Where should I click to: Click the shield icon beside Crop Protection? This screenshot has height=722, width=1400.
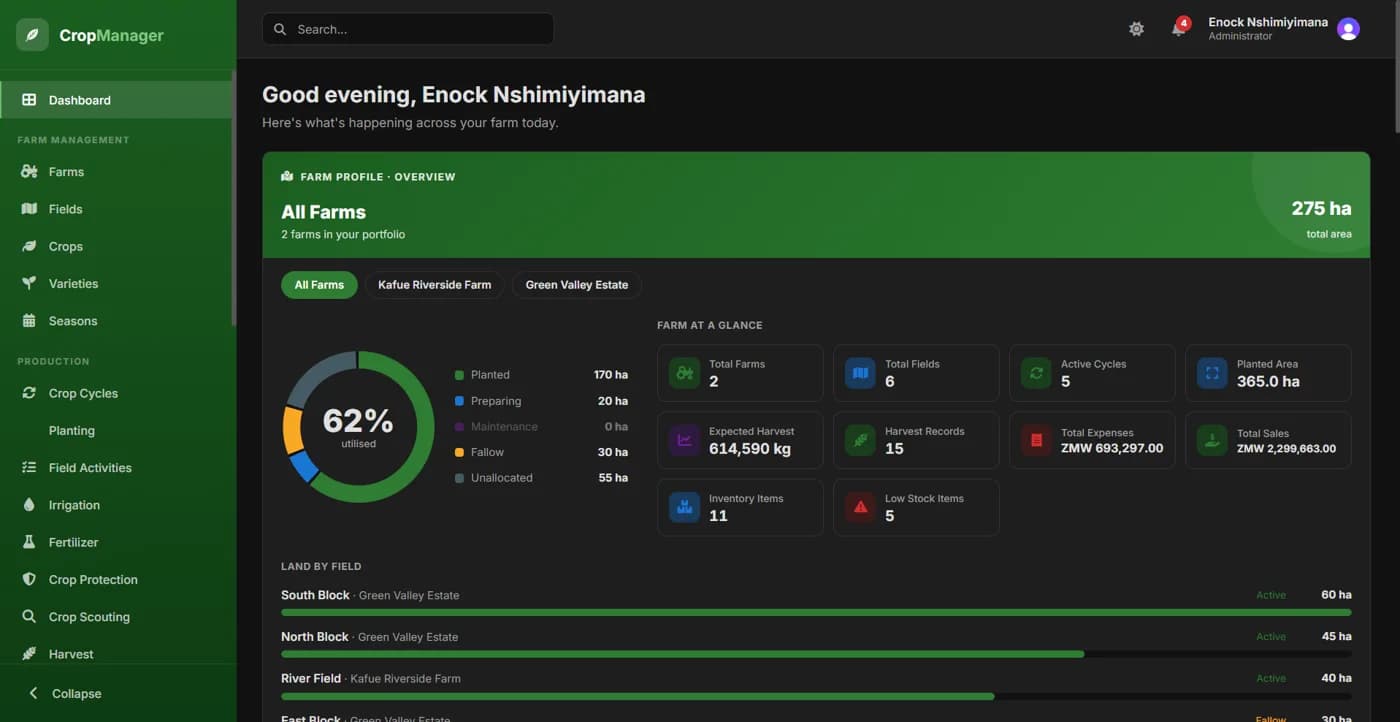(29, 579)
